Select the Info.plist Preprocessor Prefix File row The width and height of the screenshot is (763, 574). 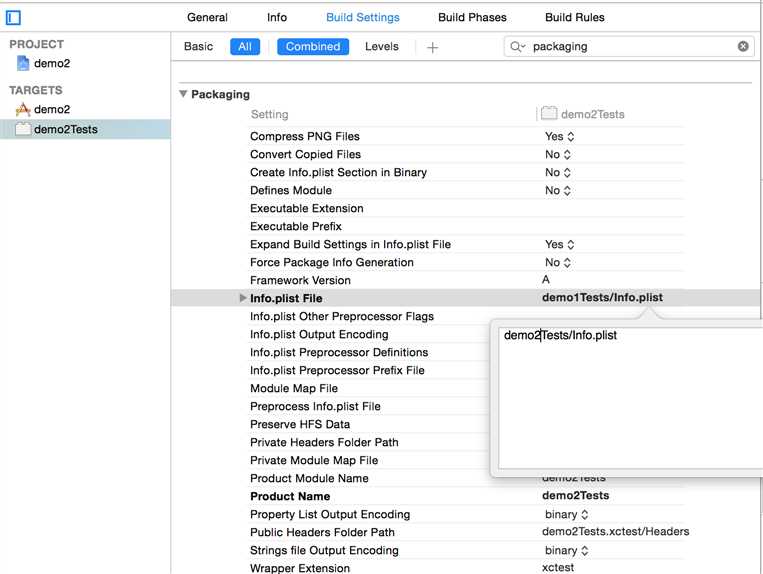(x=370, y=371)
